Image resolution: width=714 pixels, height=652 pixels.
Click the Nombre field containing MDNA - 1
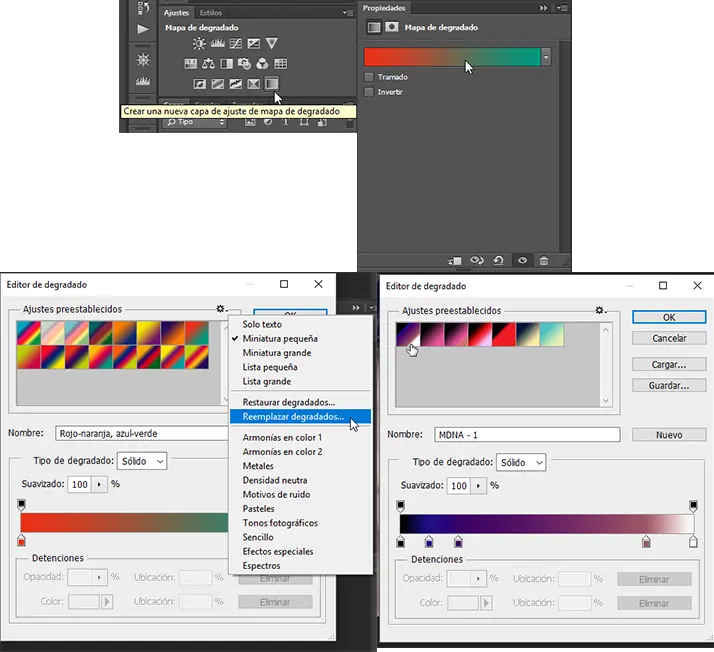tap(526, 435)
